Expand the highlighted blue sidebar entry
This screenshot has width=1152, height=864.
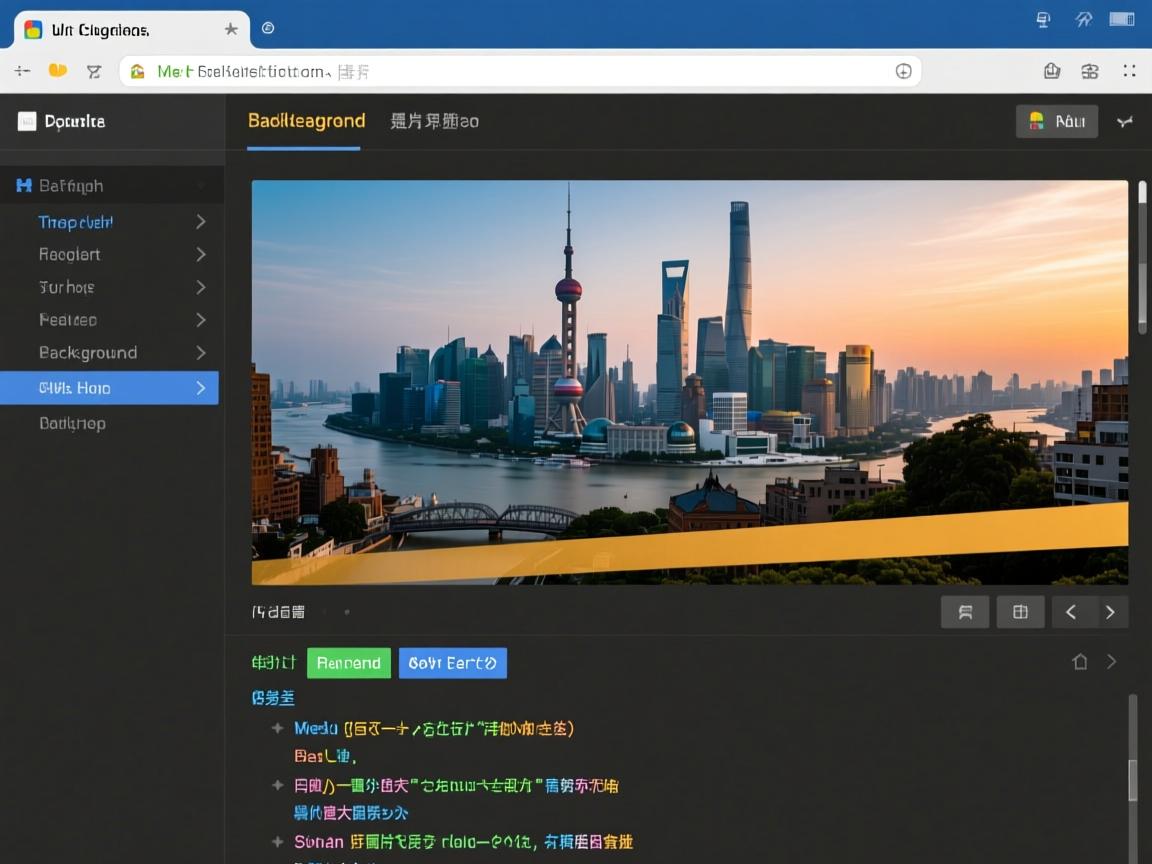pos(200,387)
